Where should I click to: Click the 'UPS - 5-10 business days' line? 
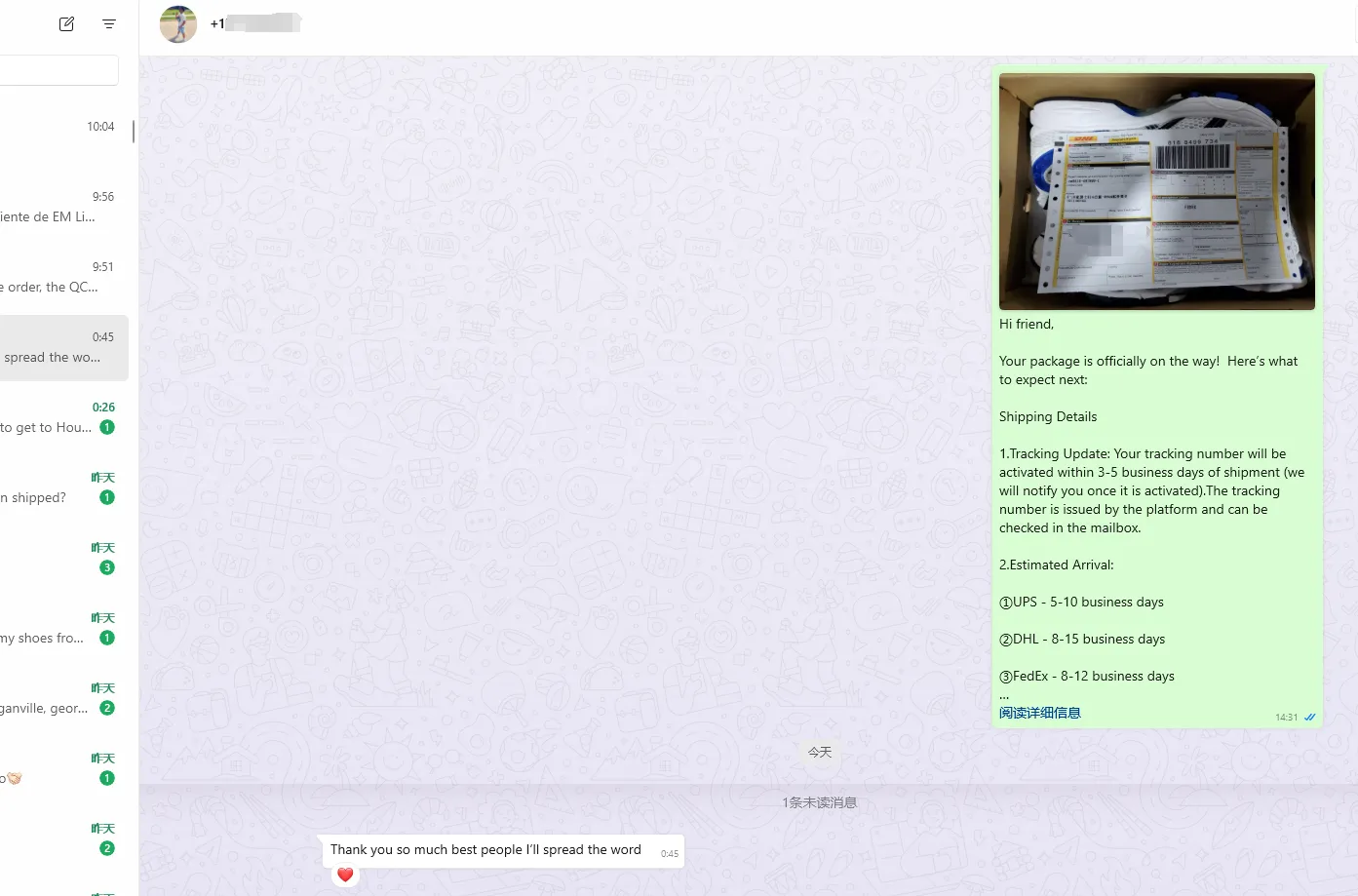click(1081, 603)
